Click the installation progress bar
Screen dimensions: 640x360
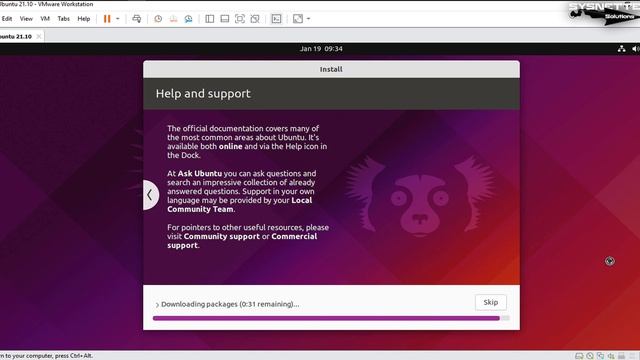(331, 318)
